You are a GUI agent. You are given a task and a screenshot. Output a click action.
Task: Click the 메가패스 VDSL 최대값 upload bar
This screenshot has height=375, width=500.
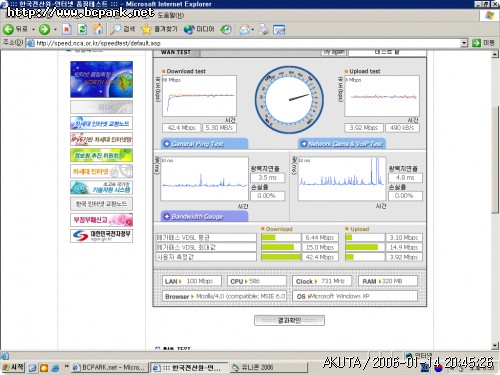pyautogui.click(x=365, y=247)
